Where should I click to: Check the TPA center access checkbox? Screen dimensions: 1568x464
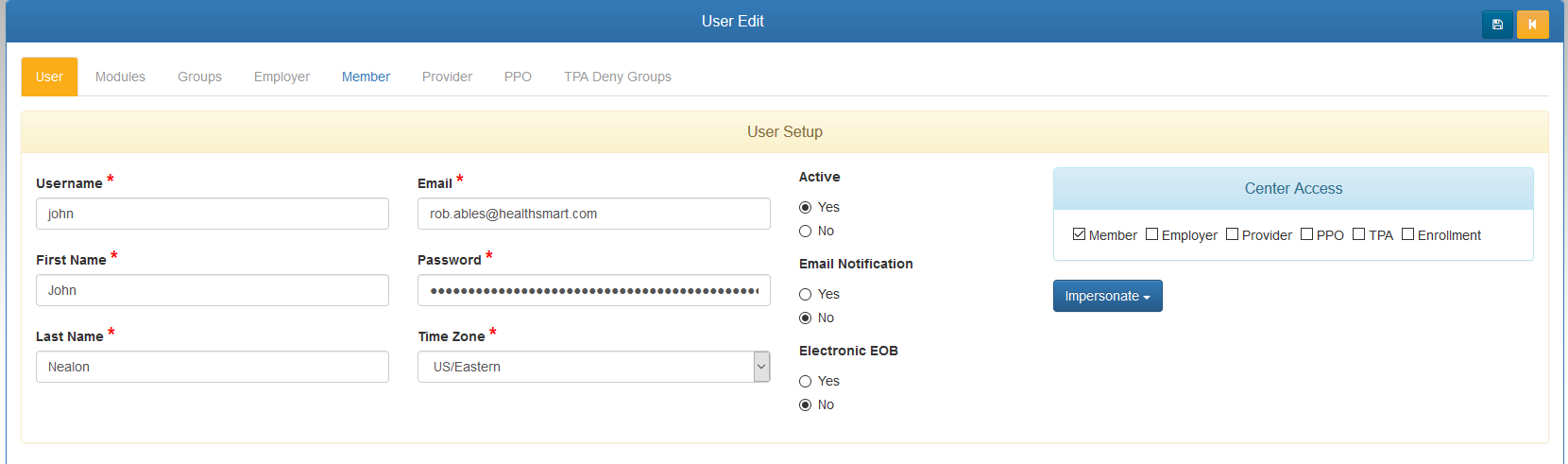coord(1358,234)
